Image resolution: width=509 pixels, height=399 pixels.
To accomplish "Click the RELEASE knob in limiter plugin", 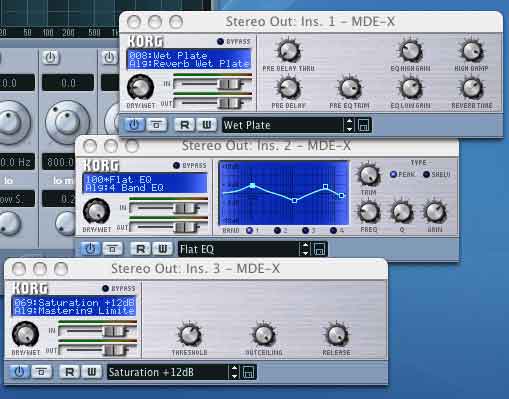I will (x=337, y=335).
